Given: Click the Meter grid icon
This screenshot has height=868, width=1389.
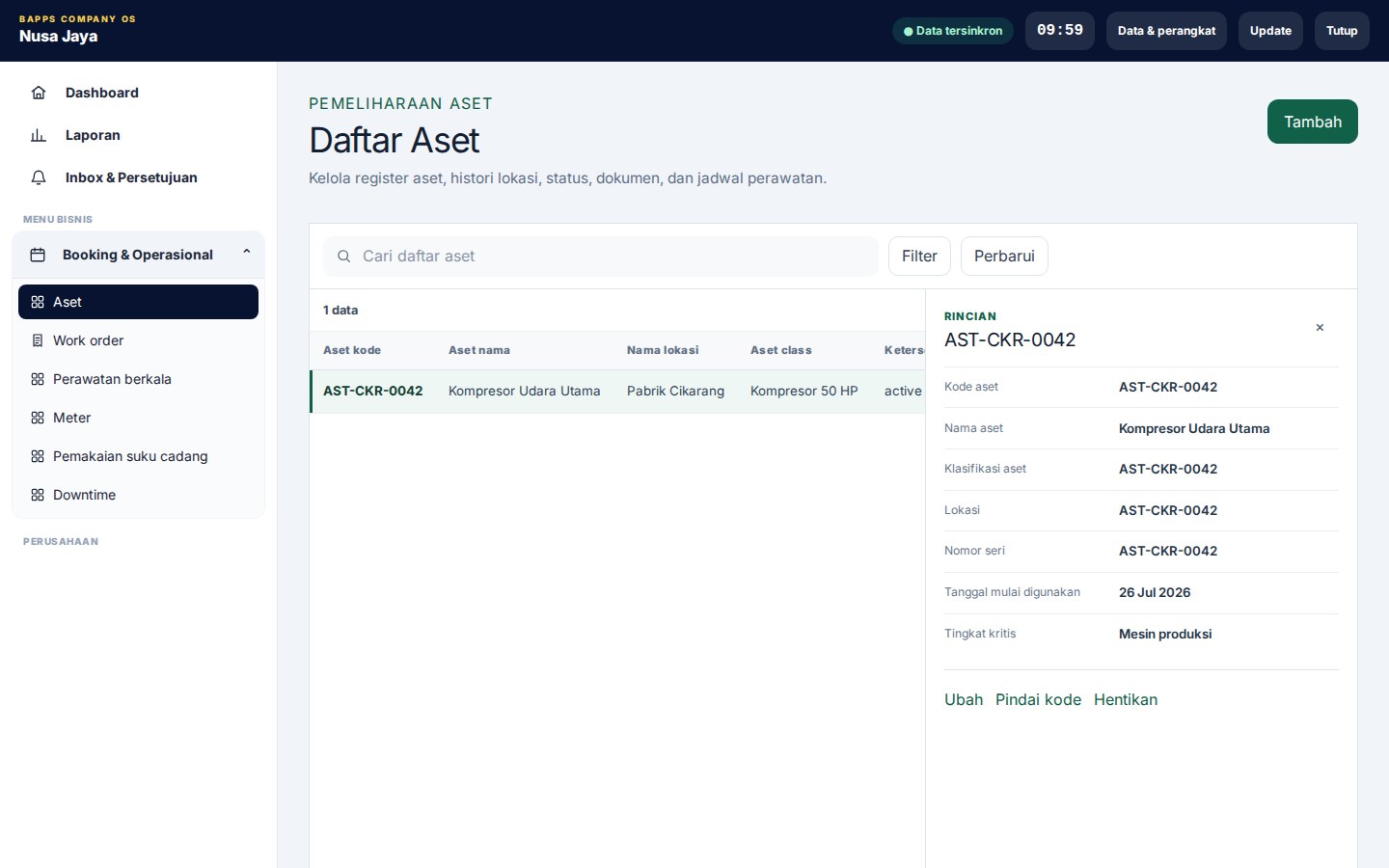Looking at the screenshot, I should (38, 418).
